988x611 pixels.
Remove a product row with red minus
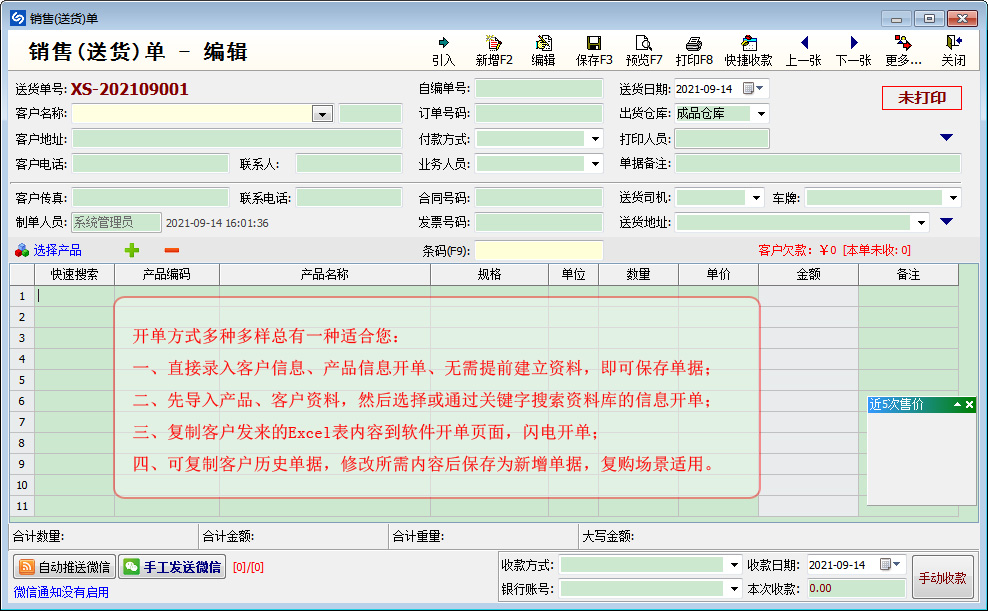click(171, 251)
